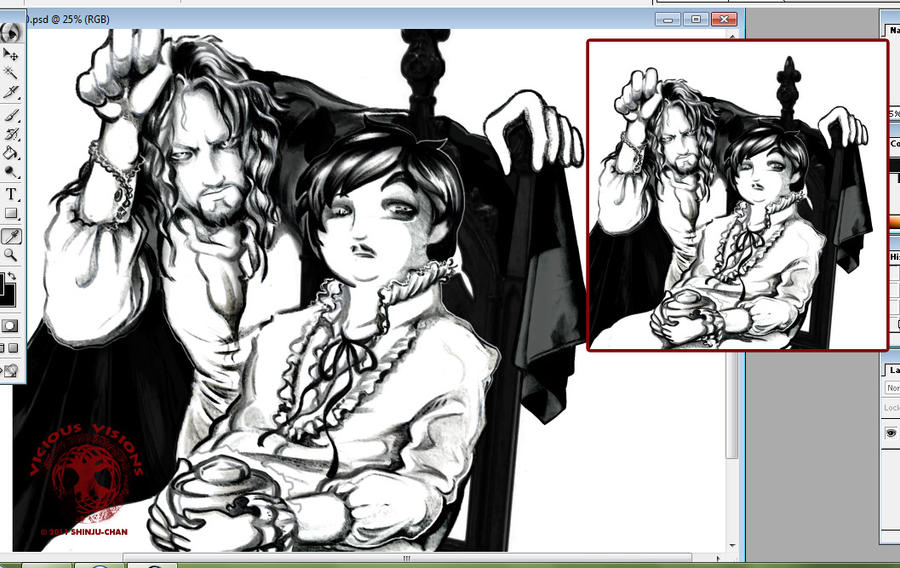Open the History panel tab

pyautogui.click(x=894, y=256)
